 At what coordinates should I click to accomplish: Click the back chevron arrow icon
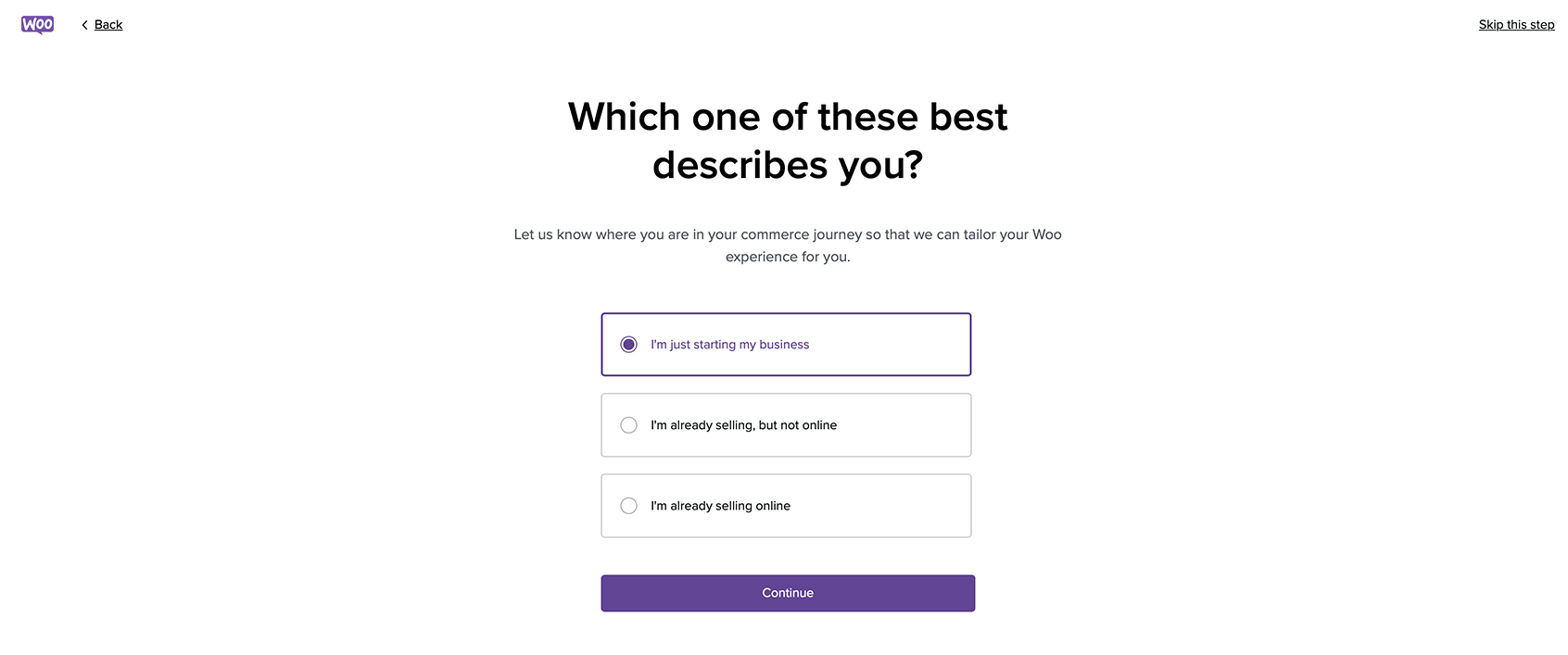[x=84, y=25]
